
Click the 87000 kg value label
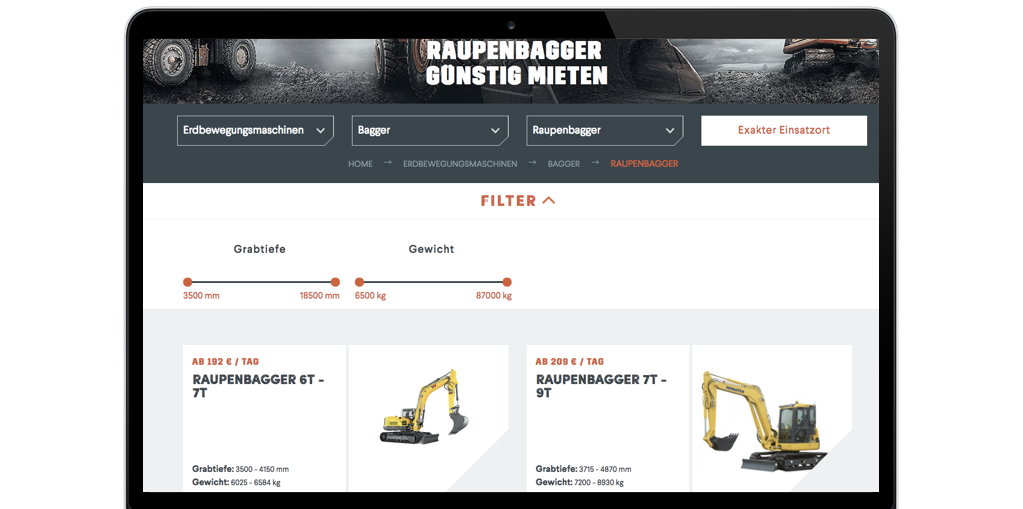pyautogui.click(x=494, y=296)
